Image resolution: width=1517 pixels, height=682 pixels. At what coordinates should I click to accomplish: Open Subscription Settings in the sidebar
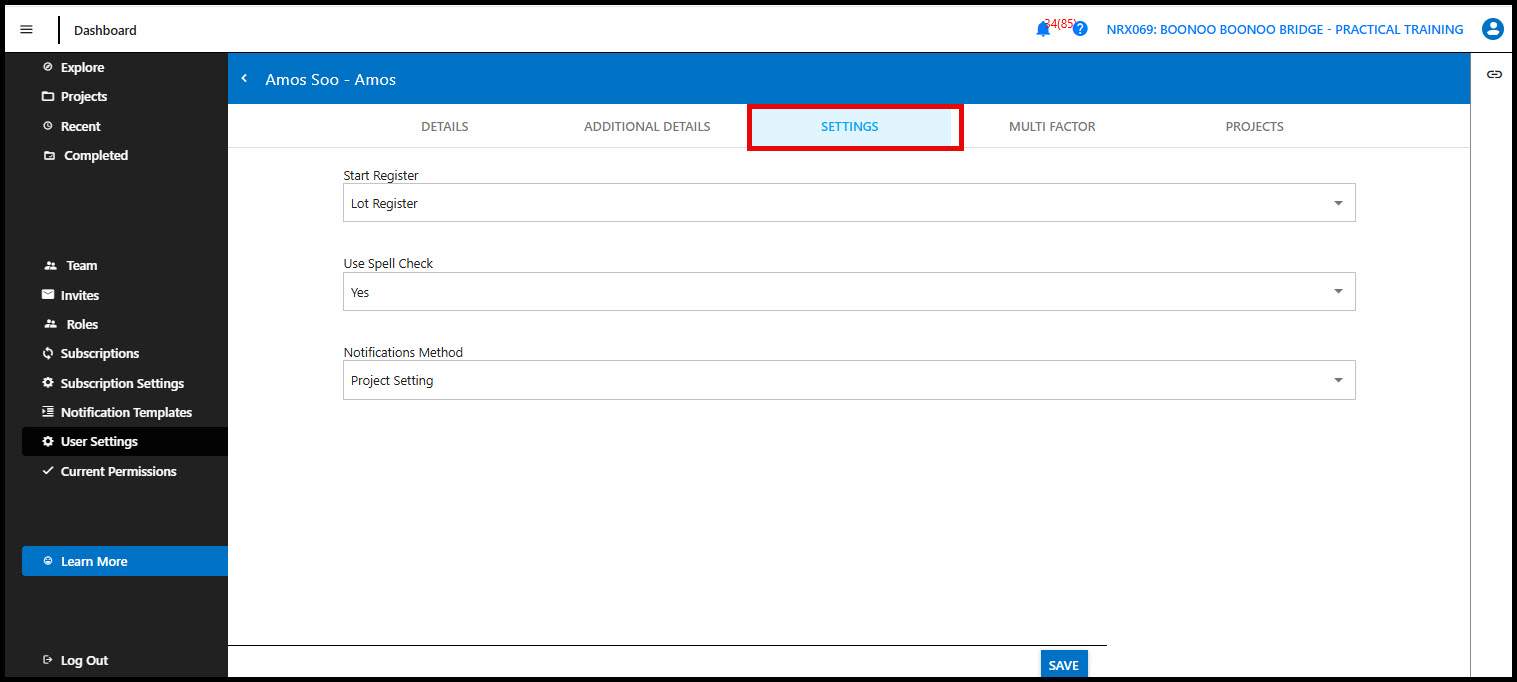pyautogui.click(x=122, y=384)
